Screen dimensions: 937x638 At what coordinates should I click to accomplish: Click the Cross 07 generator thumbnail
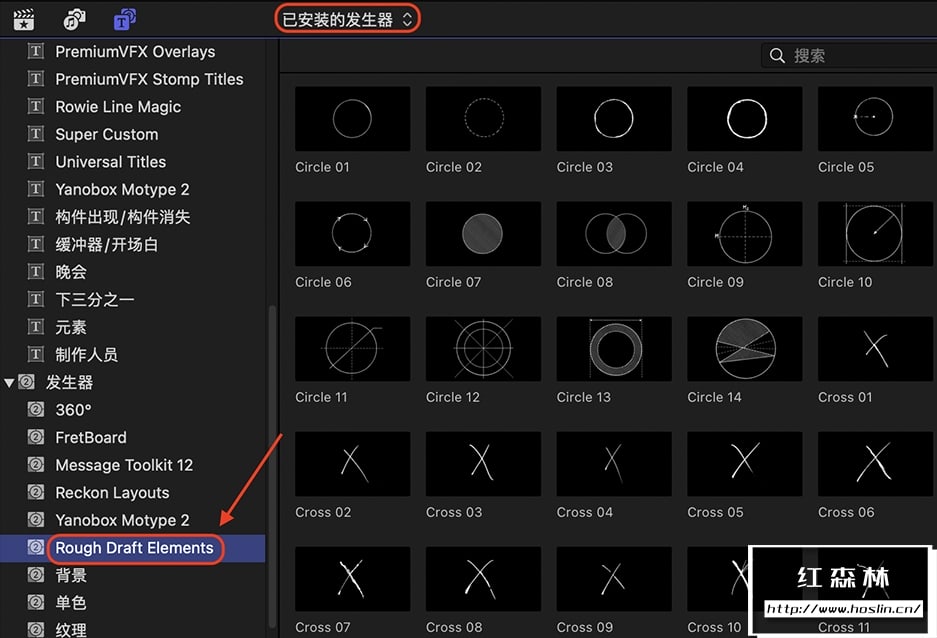click(x=352, y=579)
